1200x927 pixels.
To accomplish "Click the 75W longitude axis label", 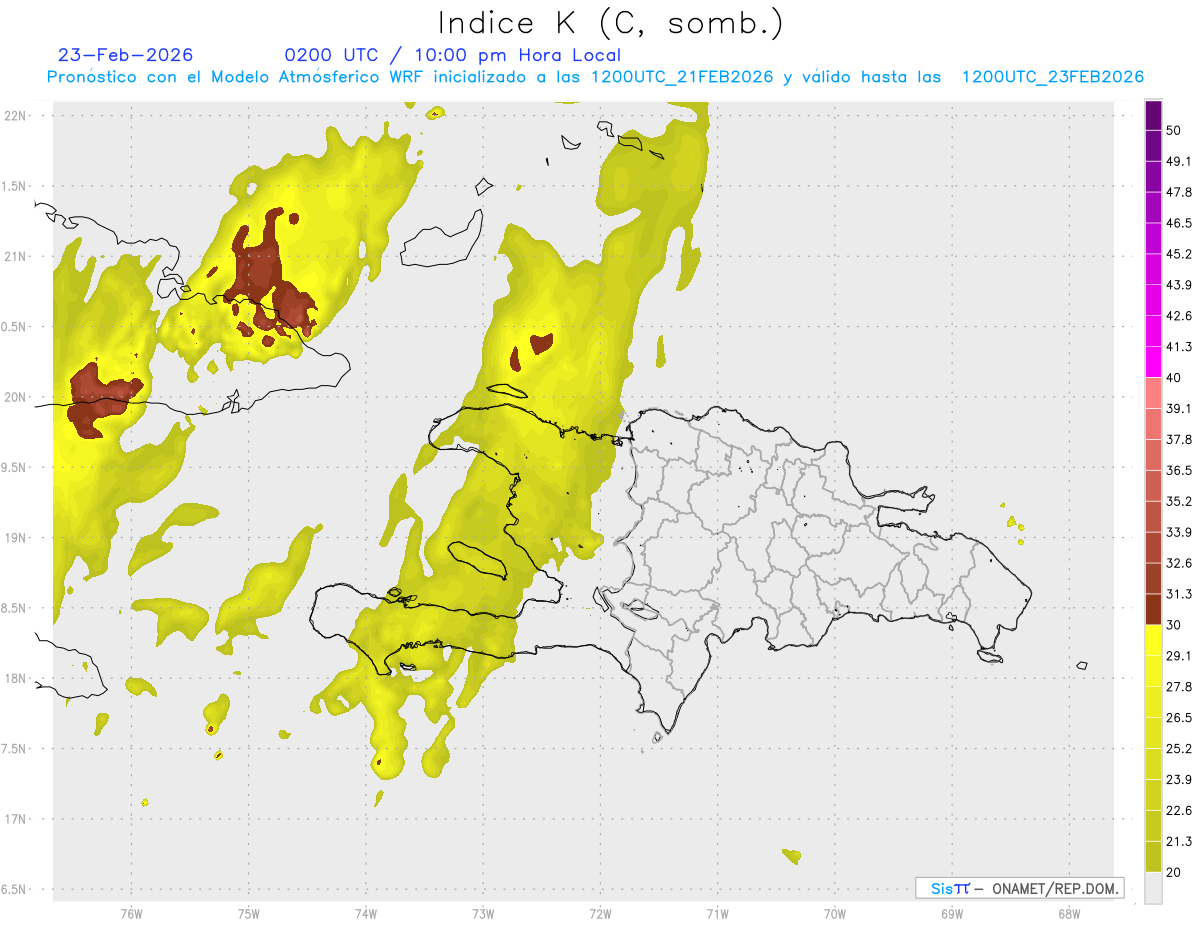I will 249,913.
